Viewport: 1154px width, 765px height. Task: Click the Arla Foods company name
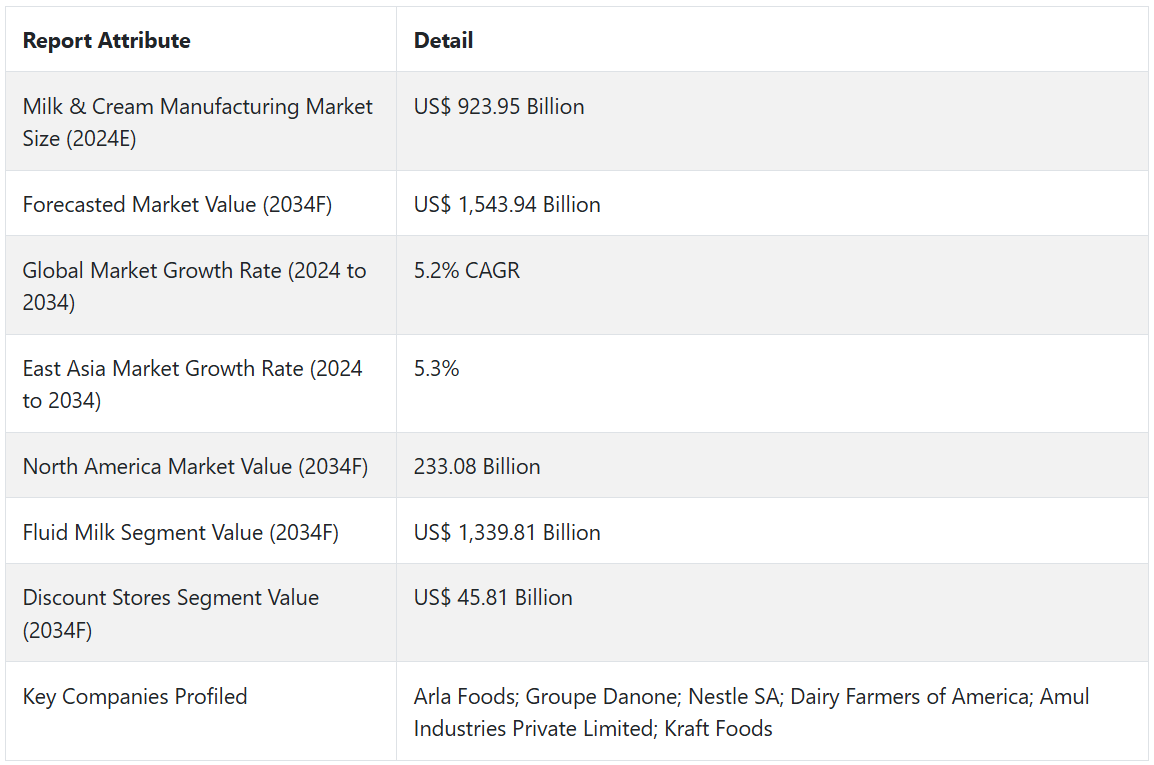(x=463, y=697)
